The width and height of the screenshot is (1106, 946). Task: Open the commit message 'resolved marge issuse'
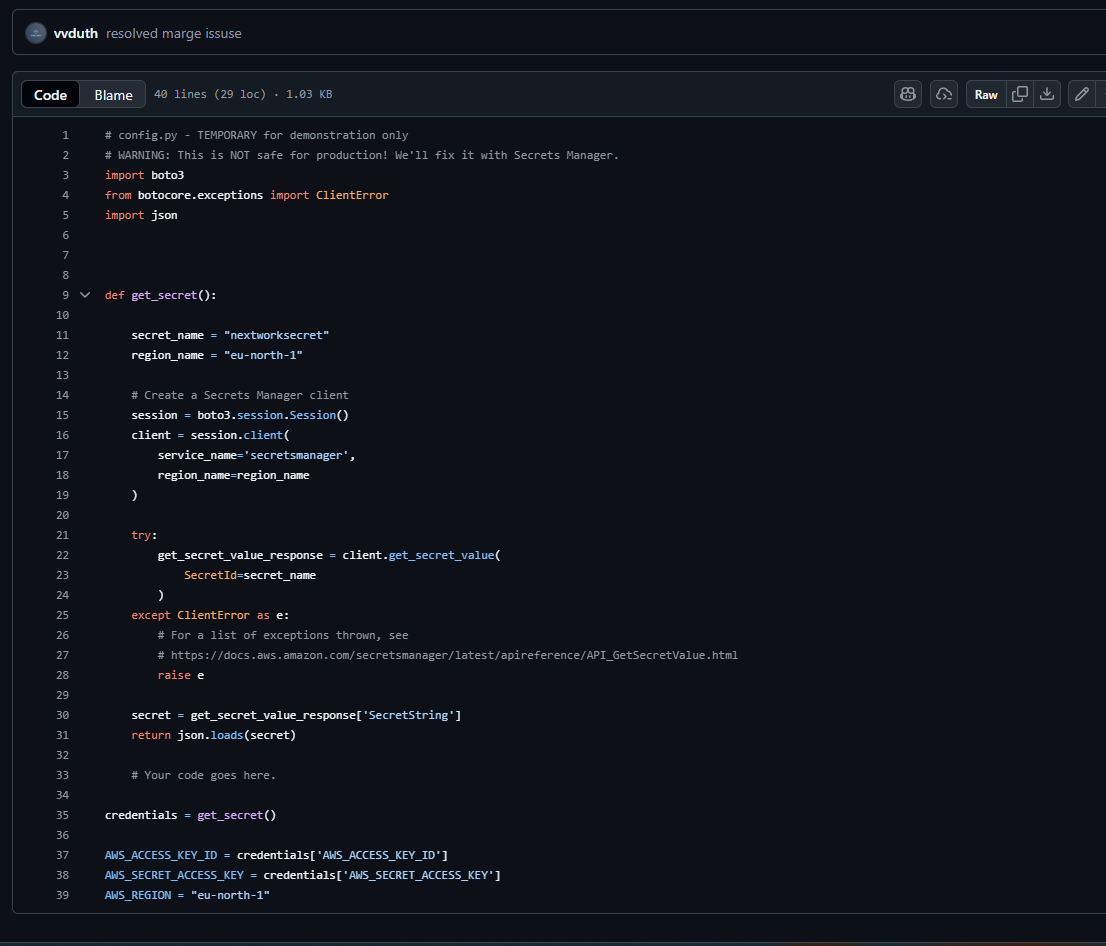tap(173, 33)
